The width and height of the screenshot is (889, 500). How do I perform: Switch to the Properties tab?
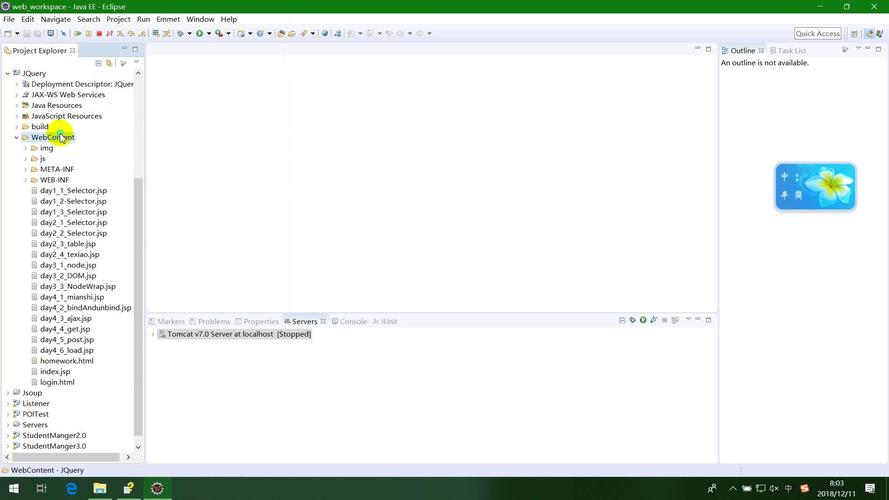(x=257, y=321)
